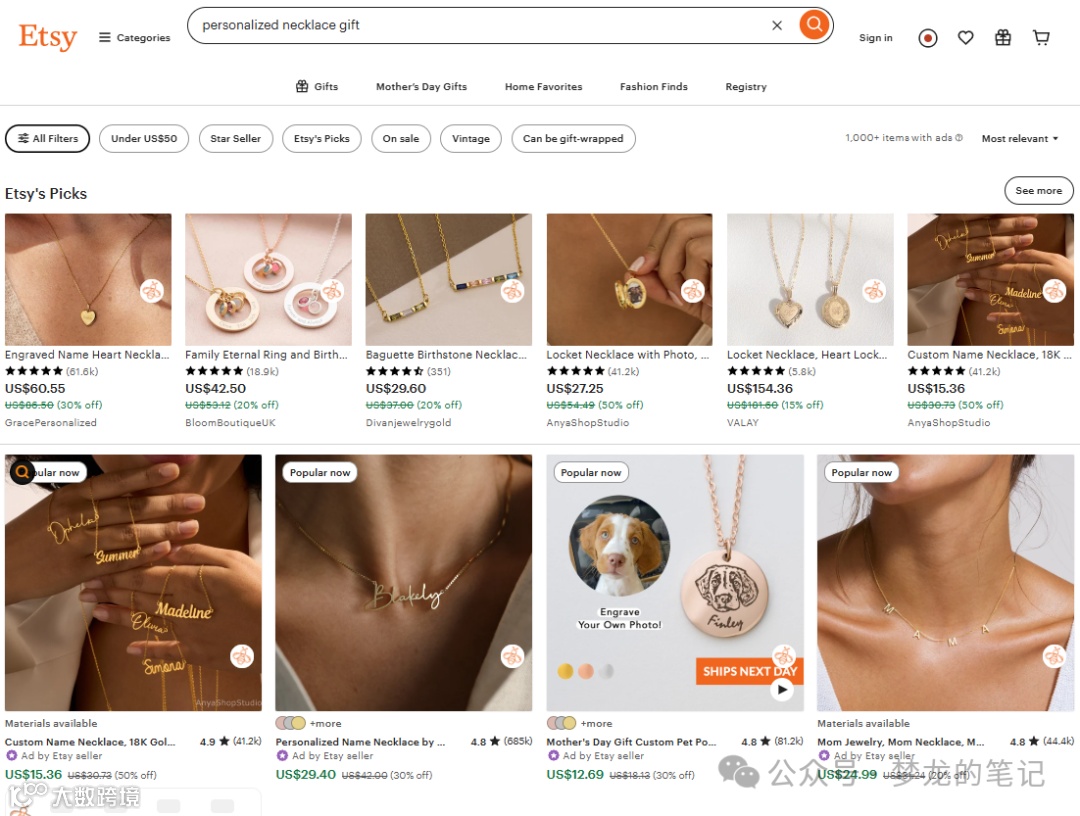Expand the Categories menu
1080x816 pixels.
tap(134, 37)
